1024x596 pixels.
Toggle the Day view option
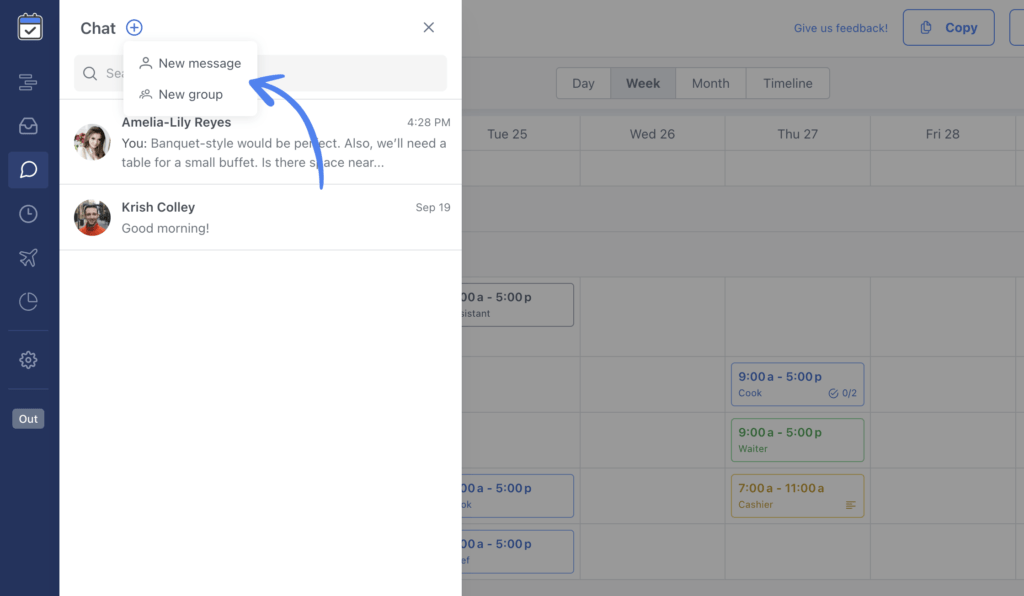(x=583, y=83)
